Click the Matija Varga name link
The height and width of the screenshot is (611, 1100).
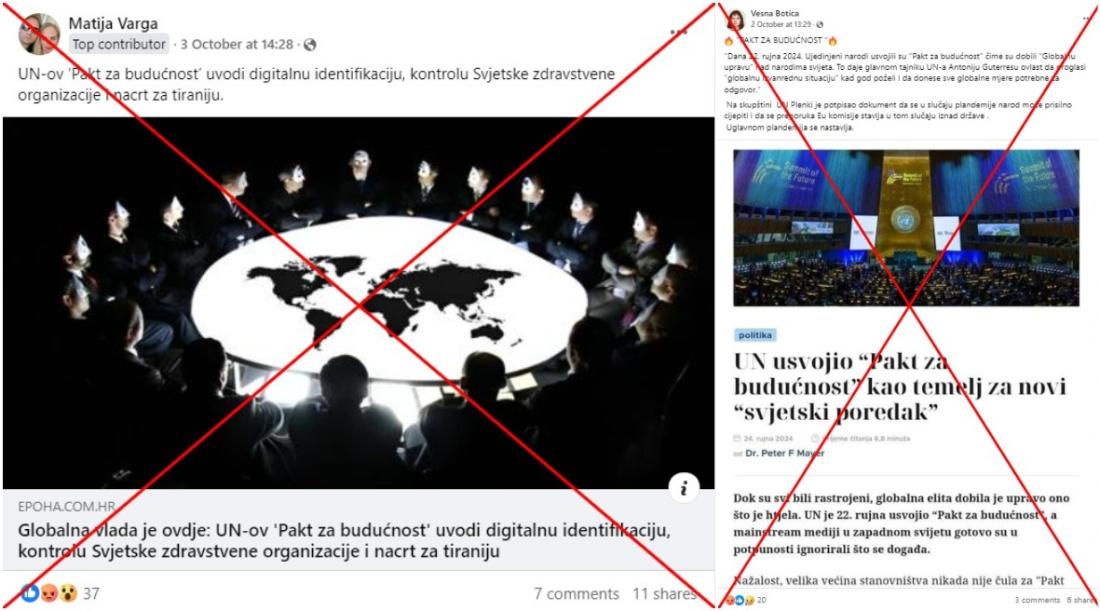(113, 23)
